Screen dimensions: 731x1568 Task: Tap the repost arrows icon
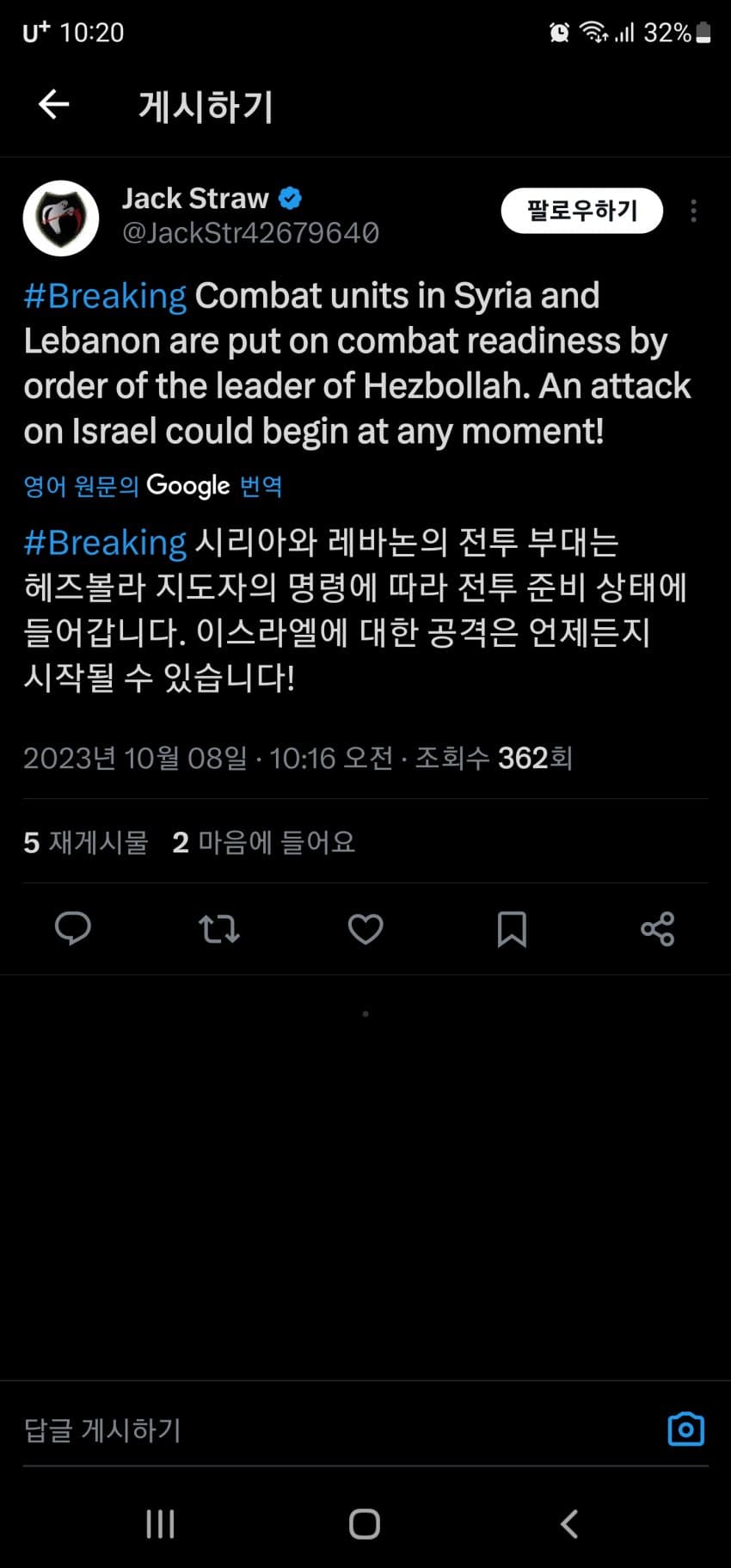click(219, 929)
